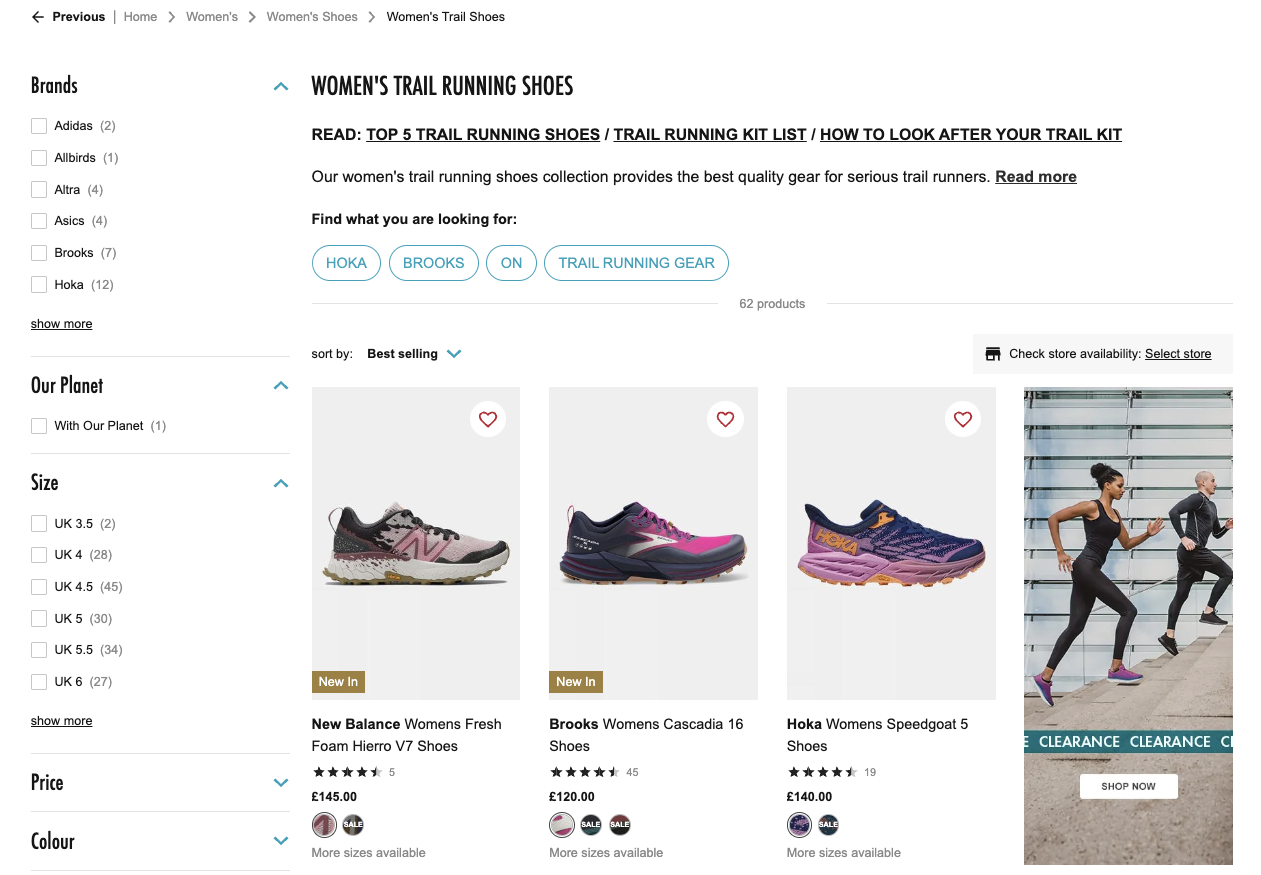Click the back arrow next to Previous
Screen dimensions: 1261x875
pyautogui.click(x=38, y=17)
